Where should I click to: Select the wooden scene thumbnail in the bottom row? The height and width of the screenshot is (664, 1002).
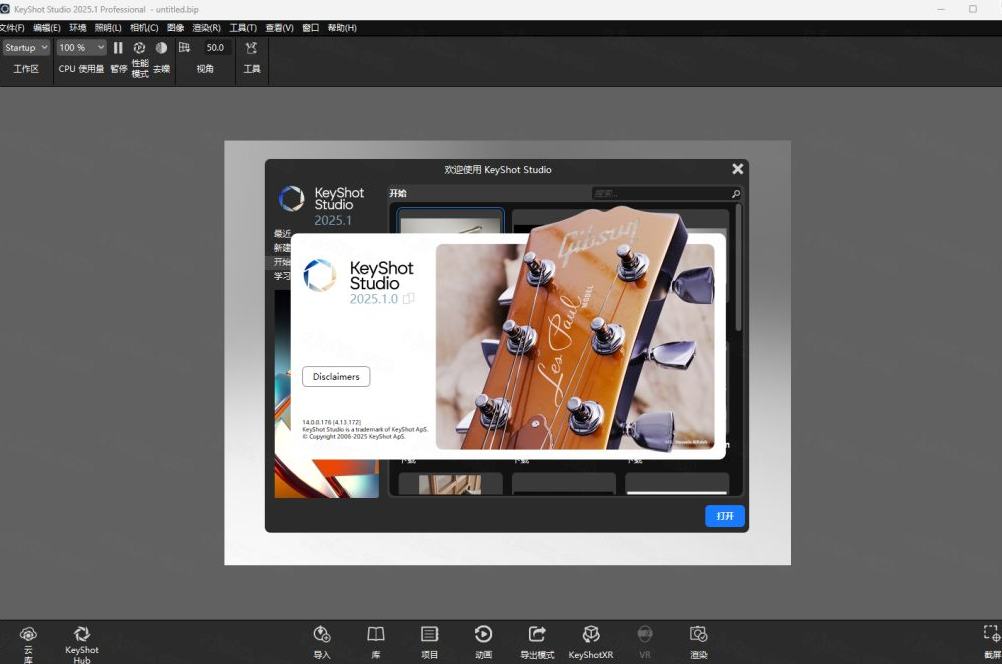click(x=451, y=484)
